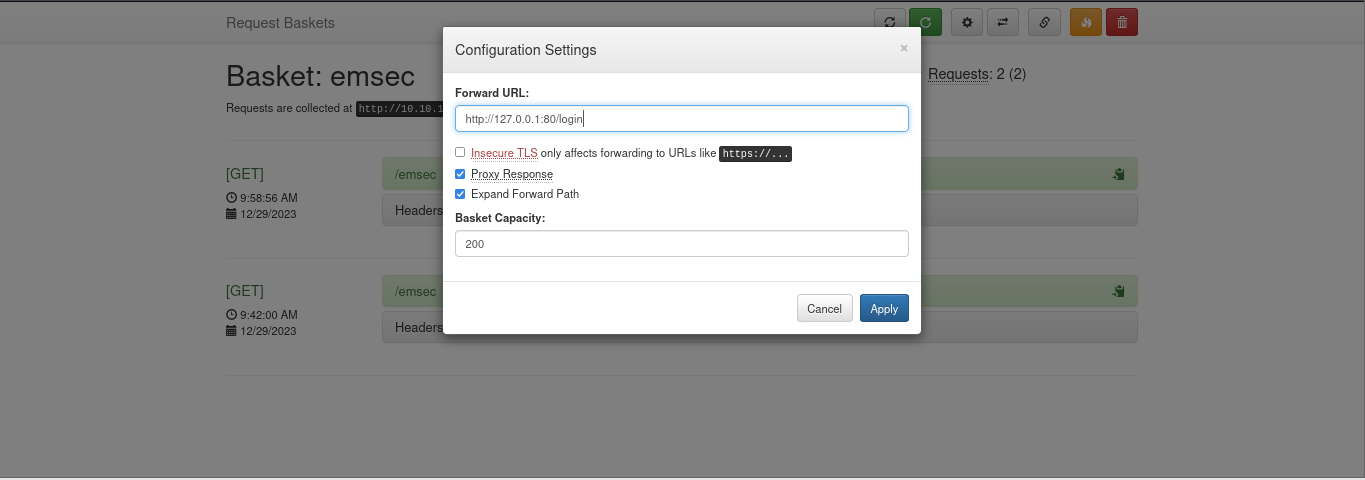Click clipboard icon on the 9:58:56 request

(x=1118, y=174)
